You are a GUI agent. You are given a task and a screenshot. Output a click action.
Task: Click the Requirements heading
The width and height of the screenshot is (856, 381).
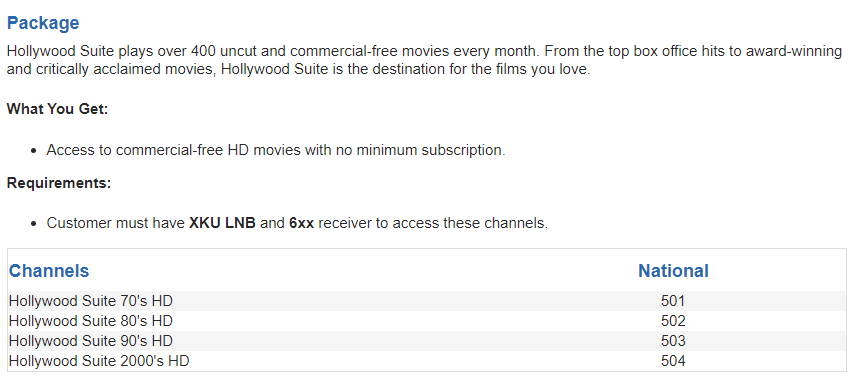tap(59, 183)
